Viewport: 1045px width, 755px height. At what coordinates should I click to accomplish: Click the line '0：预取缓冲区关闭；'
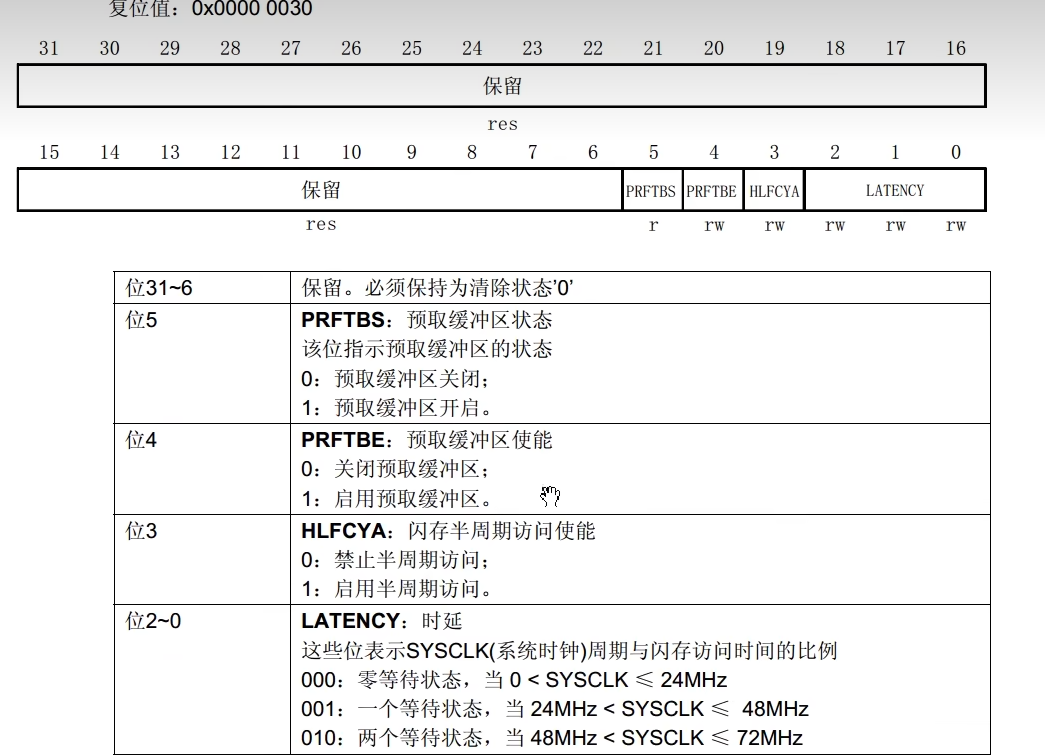[x=396, y=379]
